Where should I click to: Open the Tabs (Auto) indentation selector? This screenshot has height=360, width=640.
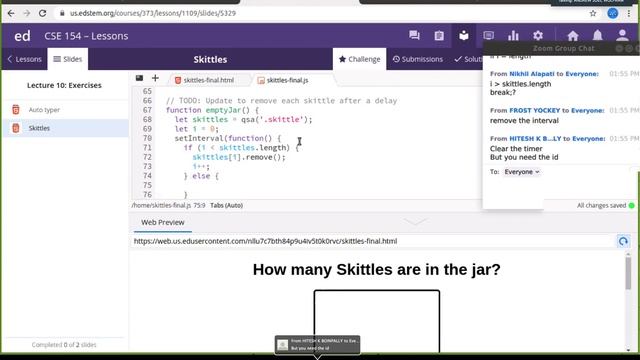[x=227, y=205]
